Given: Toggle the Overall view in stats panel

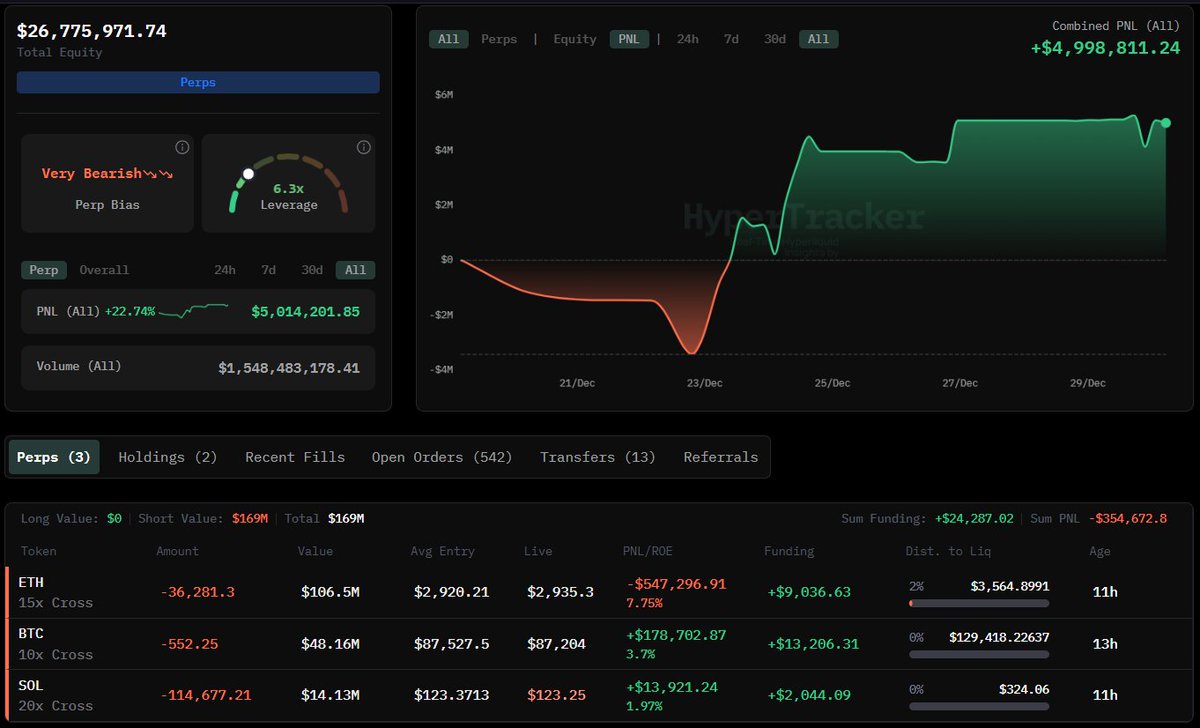Looking at the screenshot, I should tap(104, 270).
